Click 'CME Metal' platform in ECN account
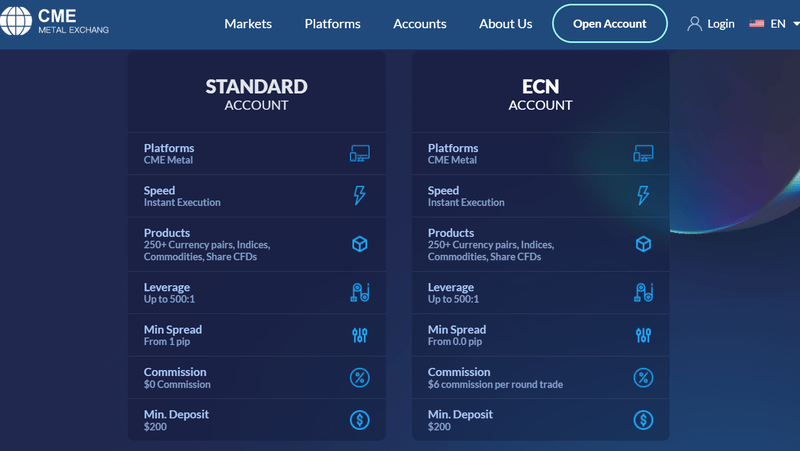Viewport: 800px width, 451px height. pyautogui.click(x=452, y=160)
